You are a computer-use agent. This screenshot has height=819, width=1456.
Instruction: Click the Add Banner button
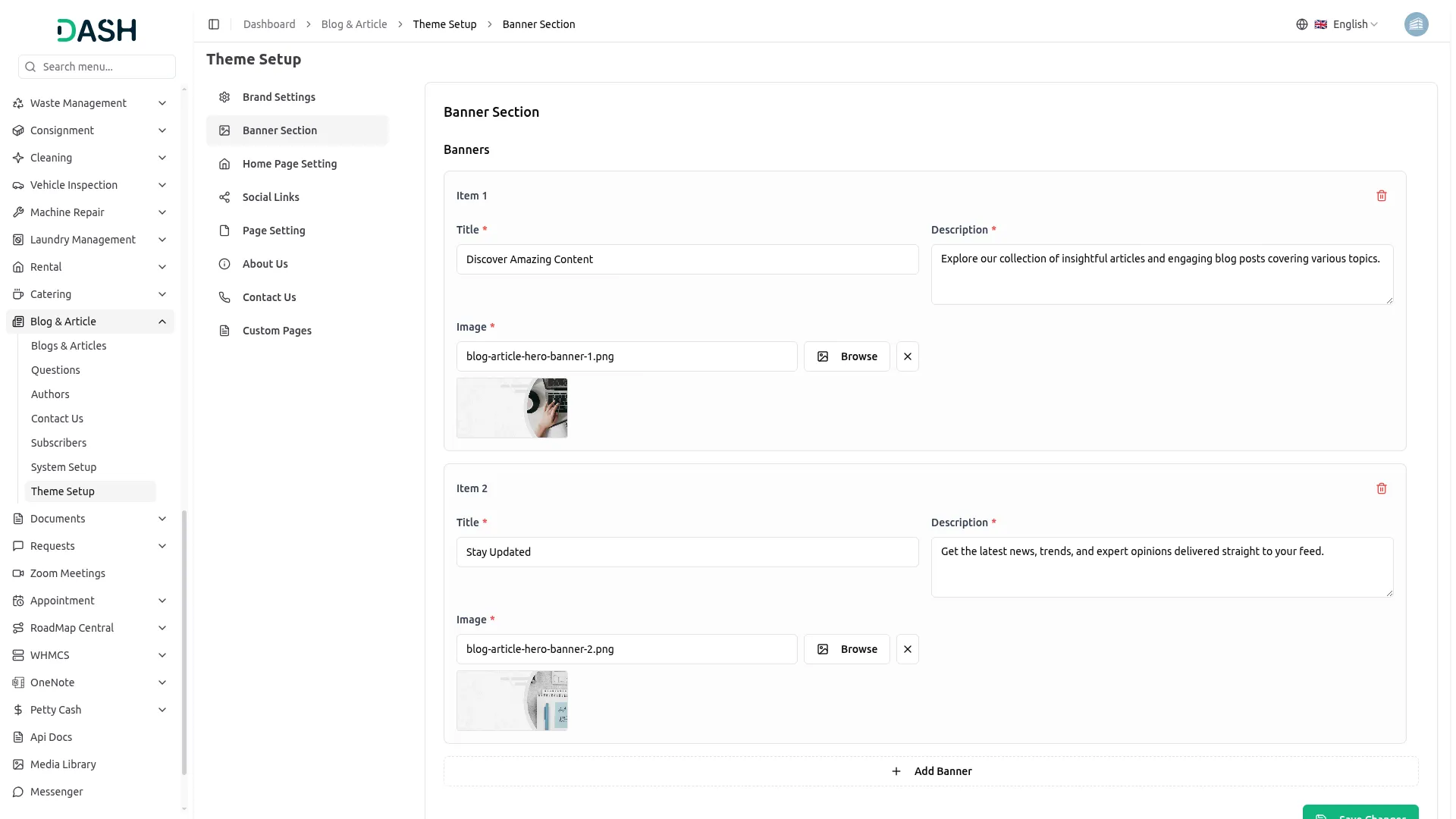point(931,771)
